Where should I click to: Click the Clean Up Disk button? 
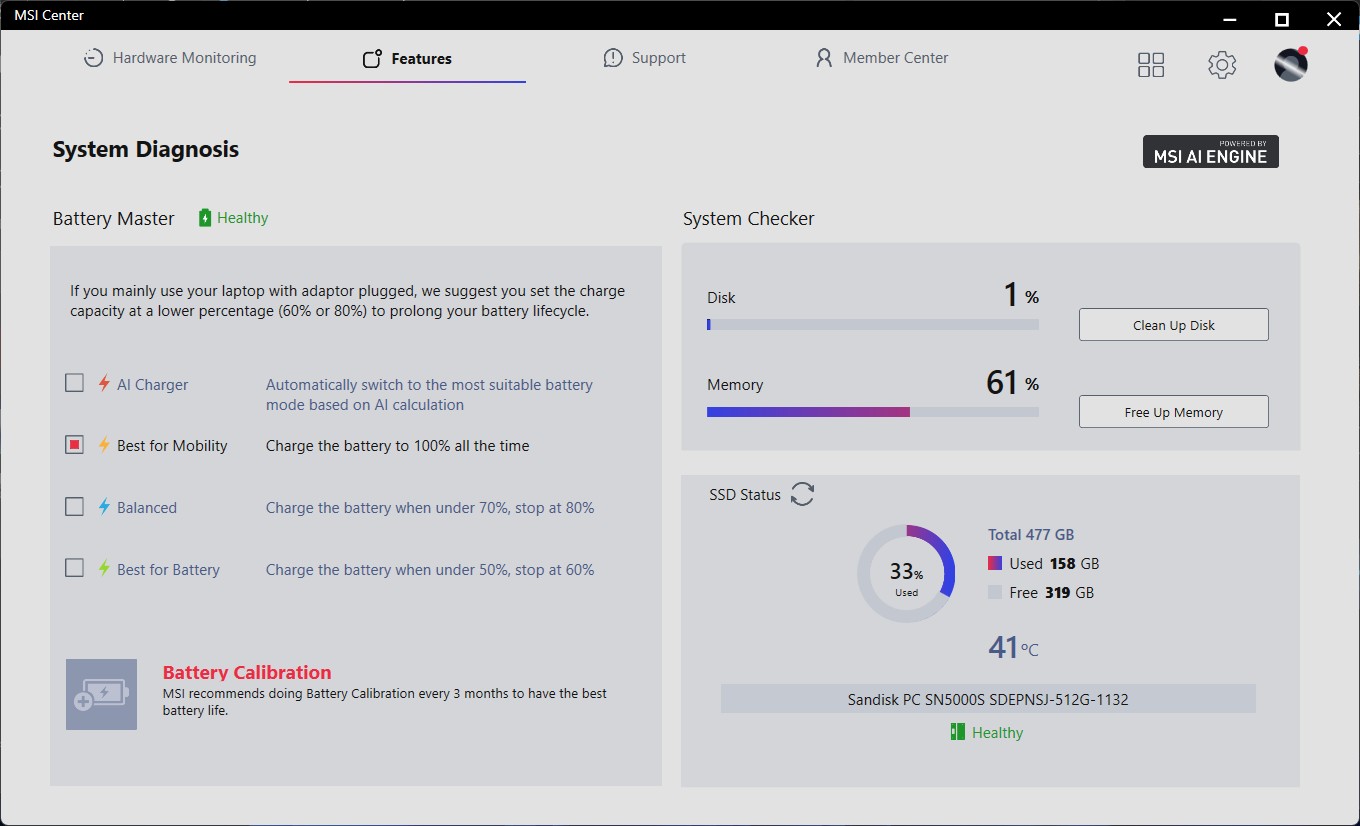coord(1173,325)
